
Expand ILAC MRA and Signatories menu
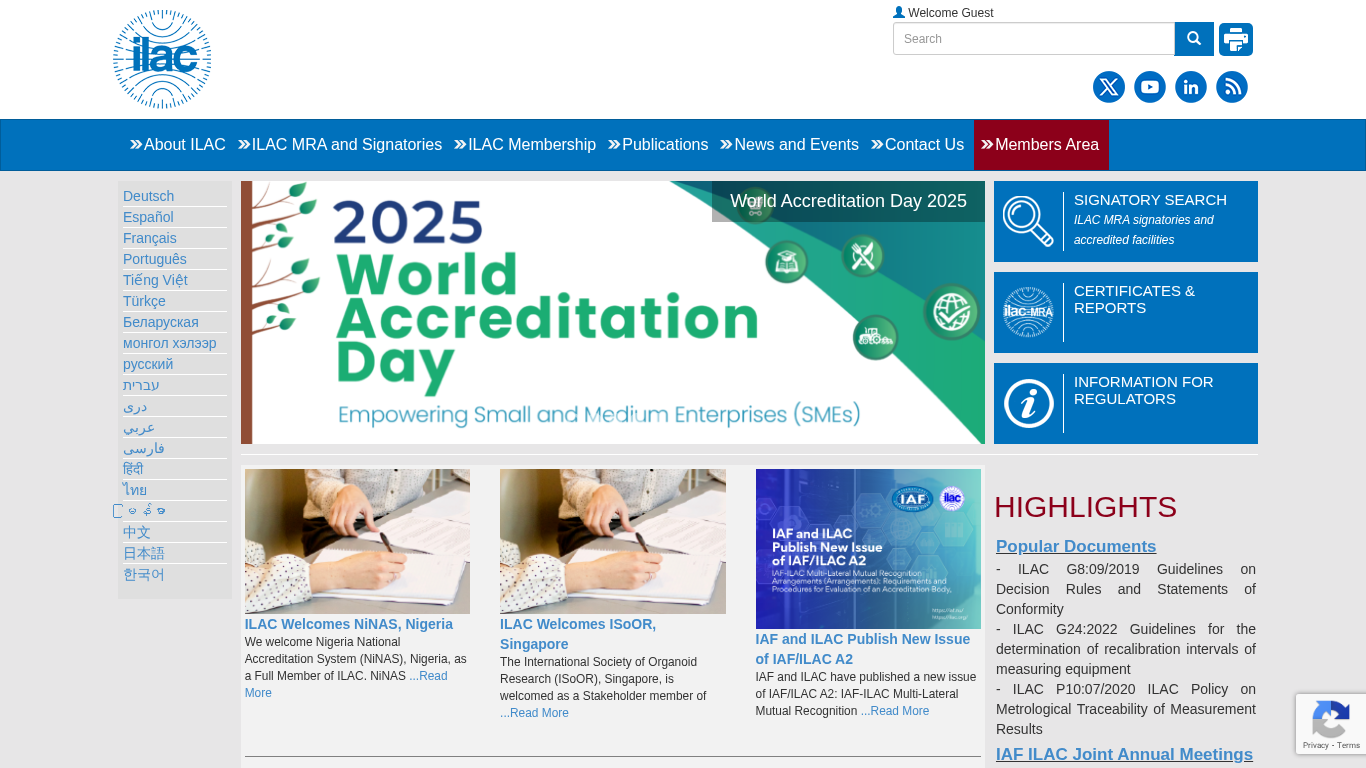point(340,145)
